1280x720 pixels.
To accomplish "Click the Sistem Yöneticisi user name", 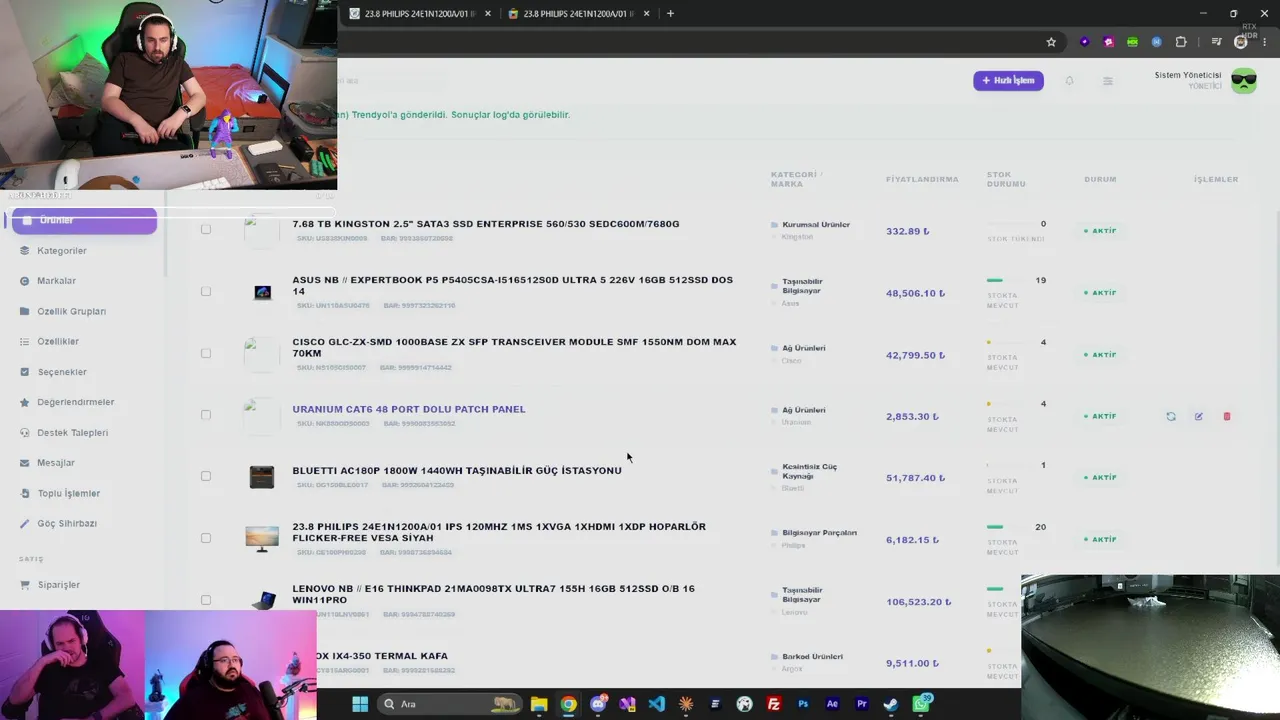I will tap(1188, 76).
